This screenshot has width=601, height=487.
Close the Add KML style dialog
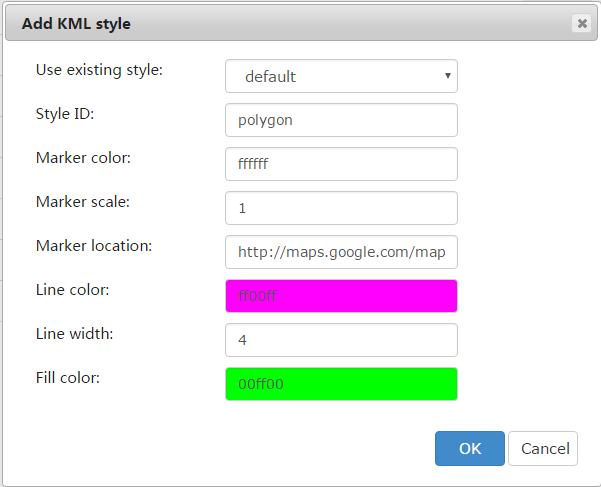click(x=581, y=24)
